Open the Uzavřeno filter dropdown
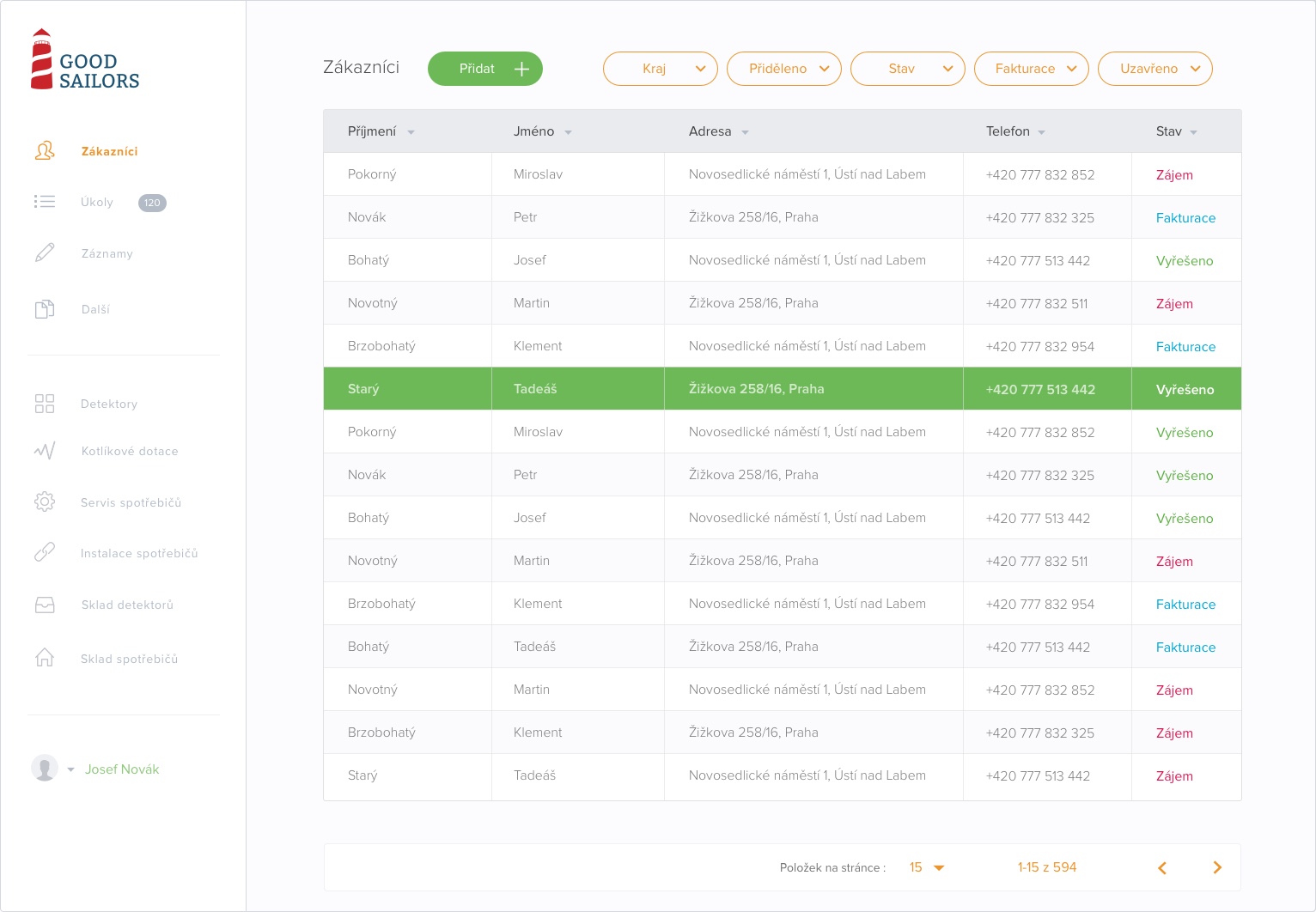The width and height of the screenshot is (1316, 912). (x=1155, y=69)
